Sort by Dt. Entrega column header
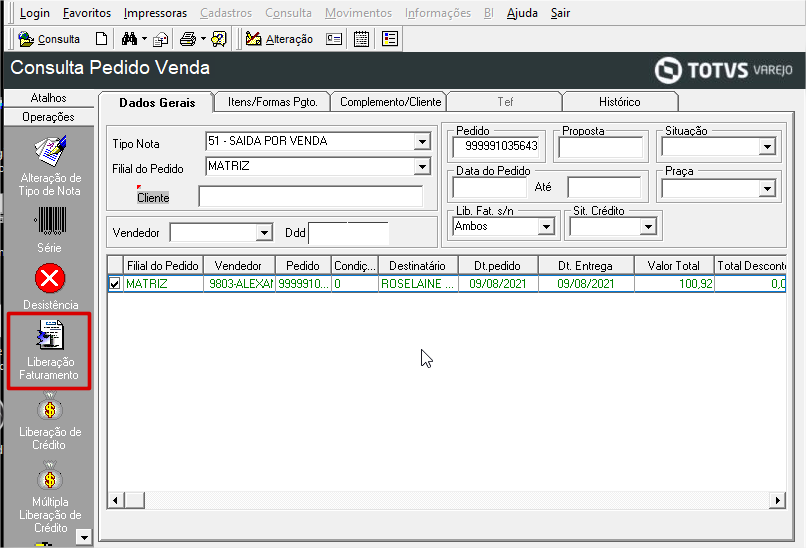Image resolution: width=806 pixels, height=548 pixels. click(586, 266)
